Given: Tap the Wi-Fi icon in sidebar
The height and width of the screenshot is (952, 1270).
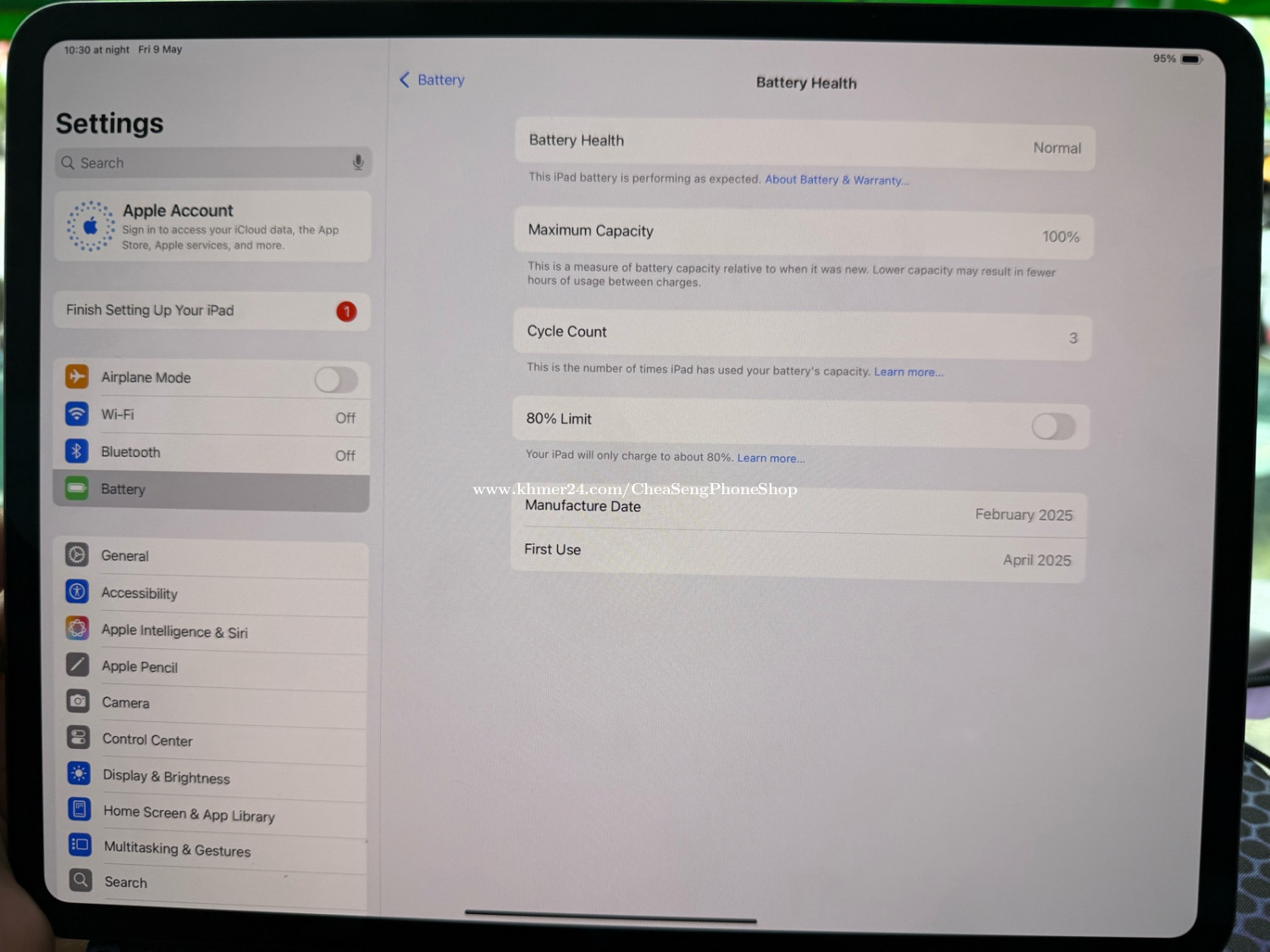Looking at the screenshot, I should [77, 414].
